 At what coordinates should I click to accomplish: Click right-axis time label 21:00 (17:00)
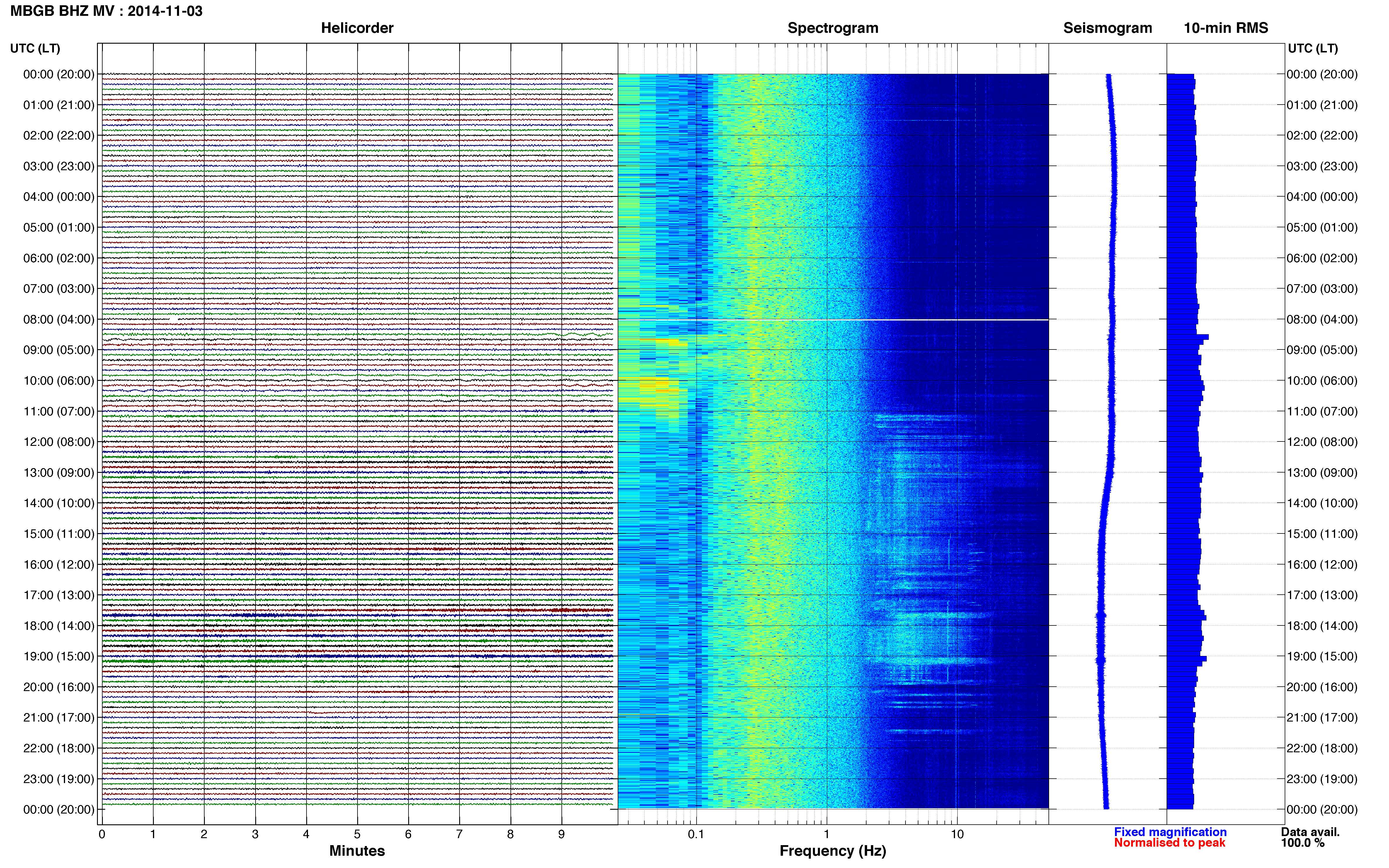coord(1322,718)
